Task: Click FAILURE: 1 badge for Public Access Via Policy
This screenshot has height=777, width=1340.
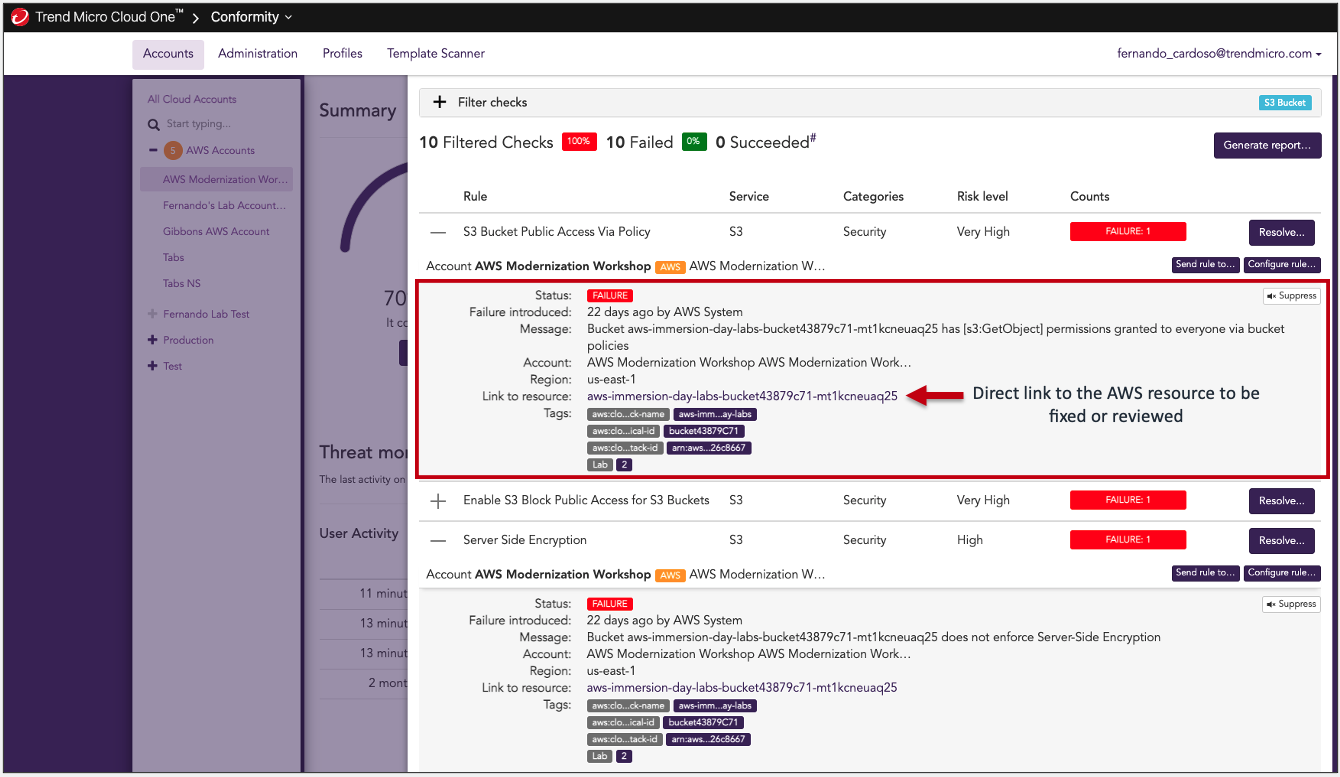Action: tap(1127, 231)
